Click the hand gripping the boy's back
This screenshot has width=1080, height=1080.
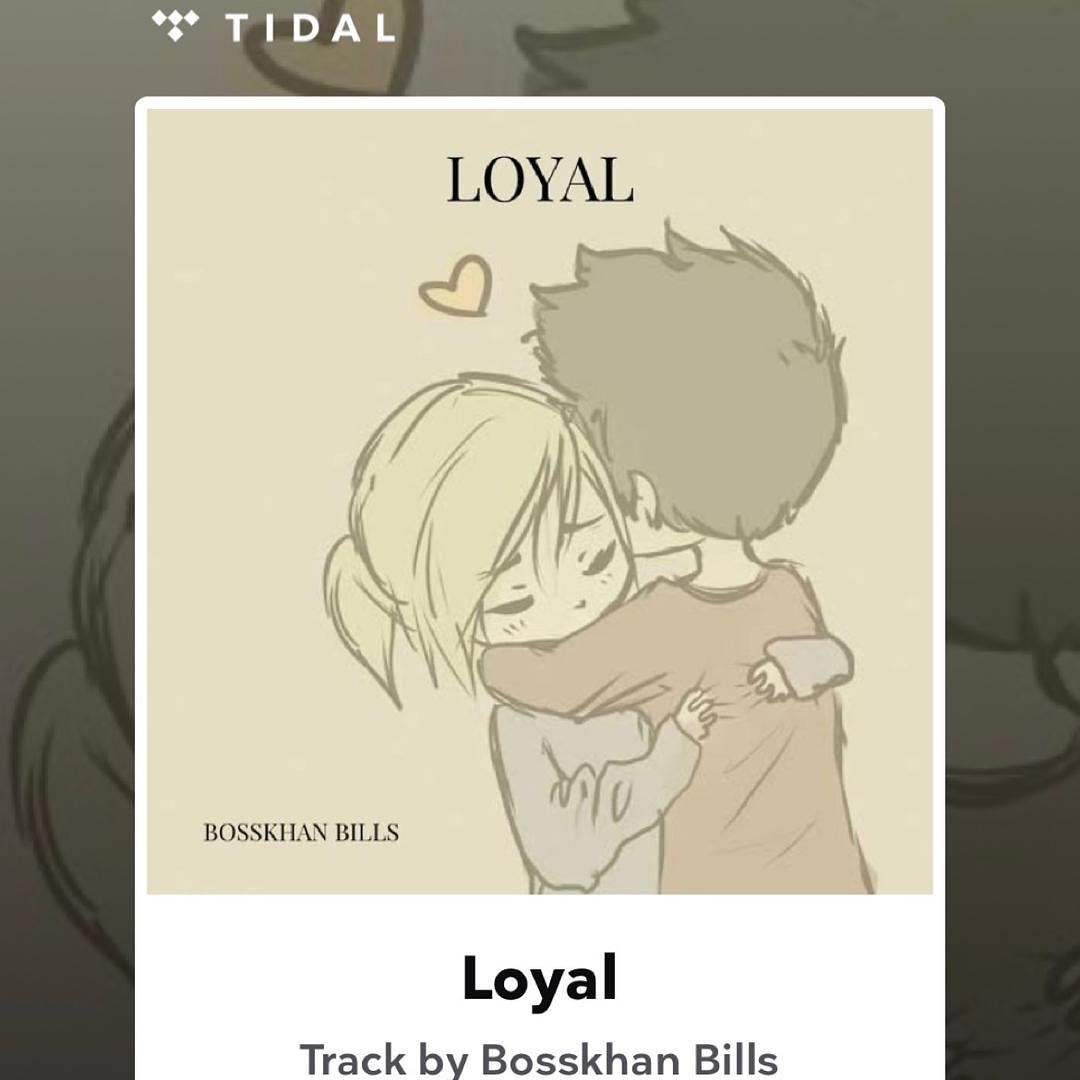coord(696,714)
